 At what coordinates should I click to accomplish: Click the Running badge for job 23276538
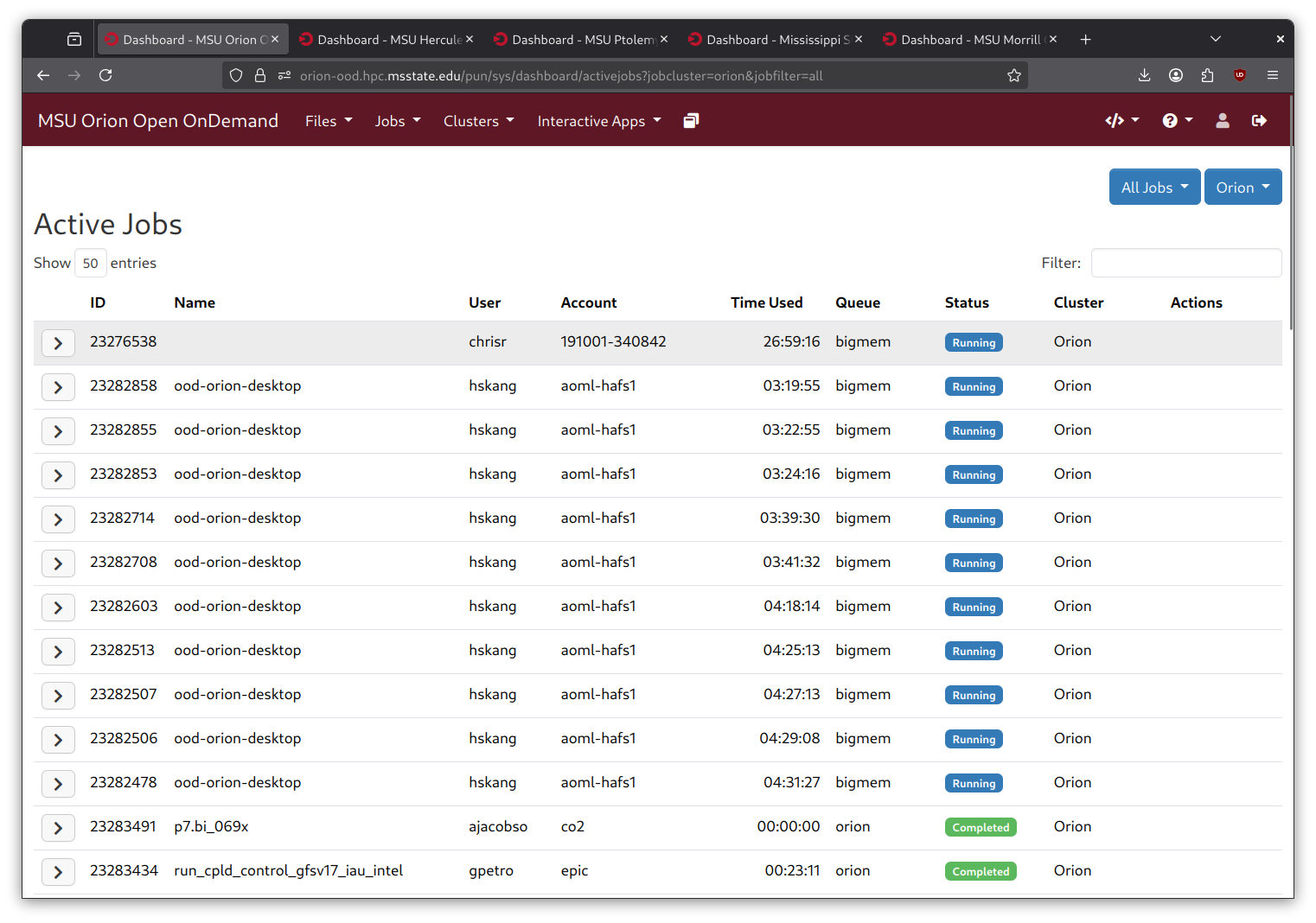point(974,342)
